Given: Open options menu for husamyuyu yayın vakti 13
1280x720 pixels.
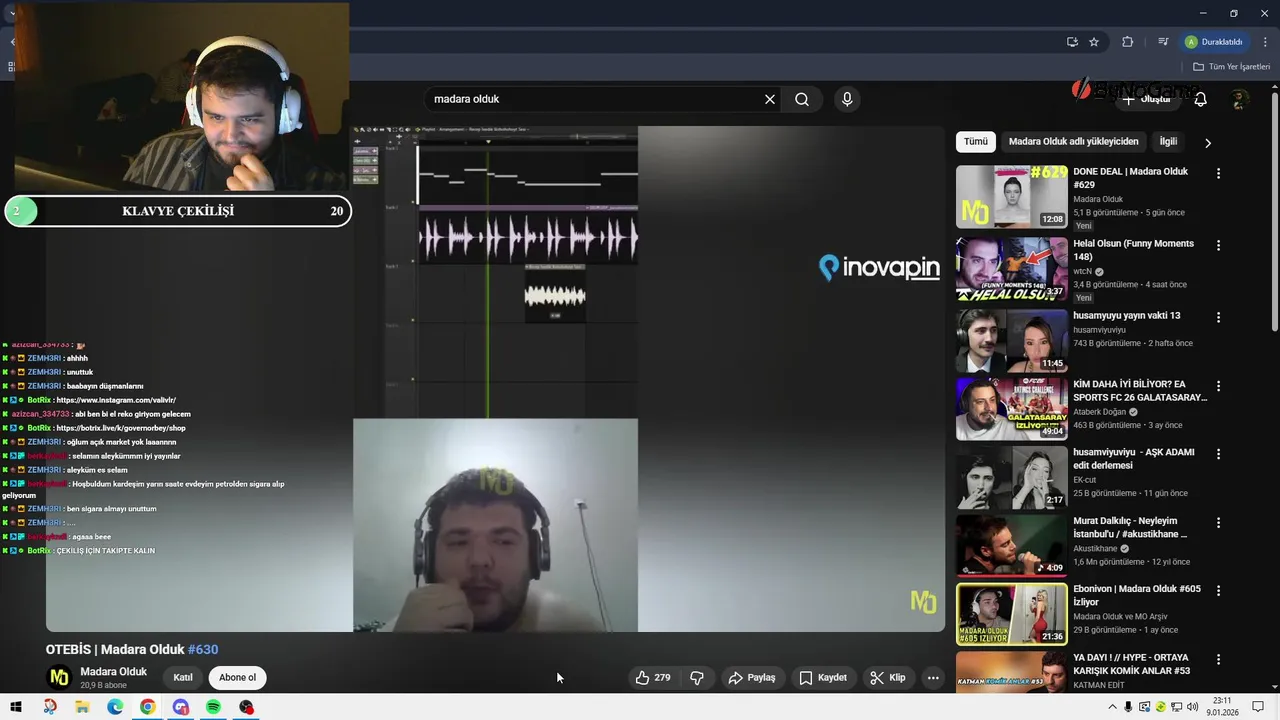Looking at the screenshot, I should pyautogui.click(x=1218, y=318).
